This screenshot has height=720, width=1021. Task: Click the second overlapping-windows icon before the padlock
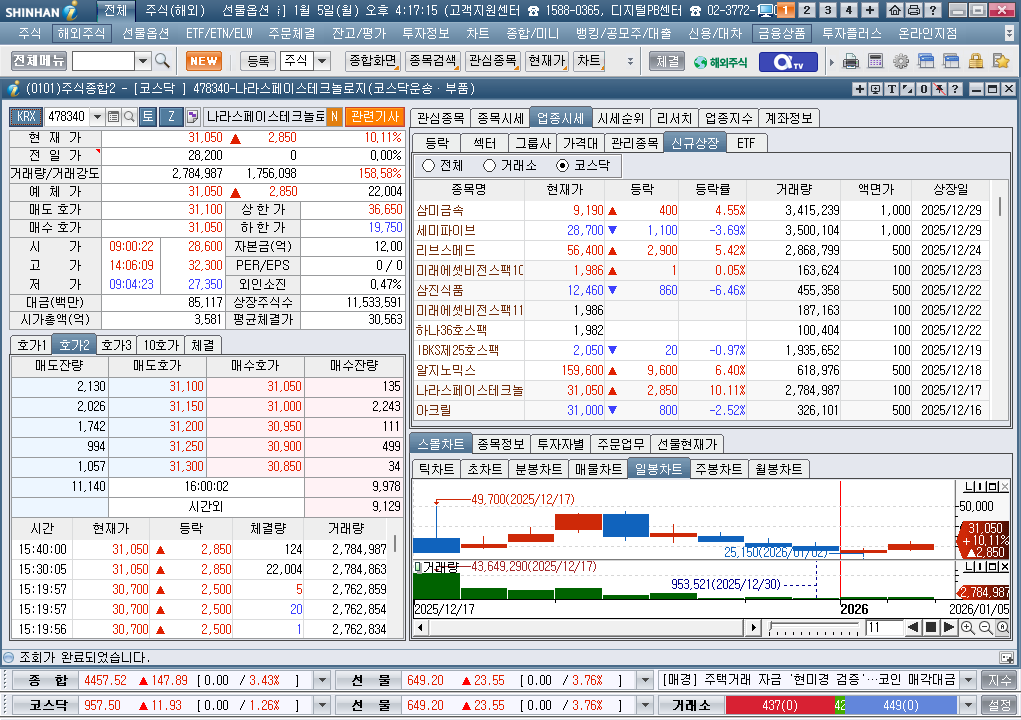tap(951, 61)
